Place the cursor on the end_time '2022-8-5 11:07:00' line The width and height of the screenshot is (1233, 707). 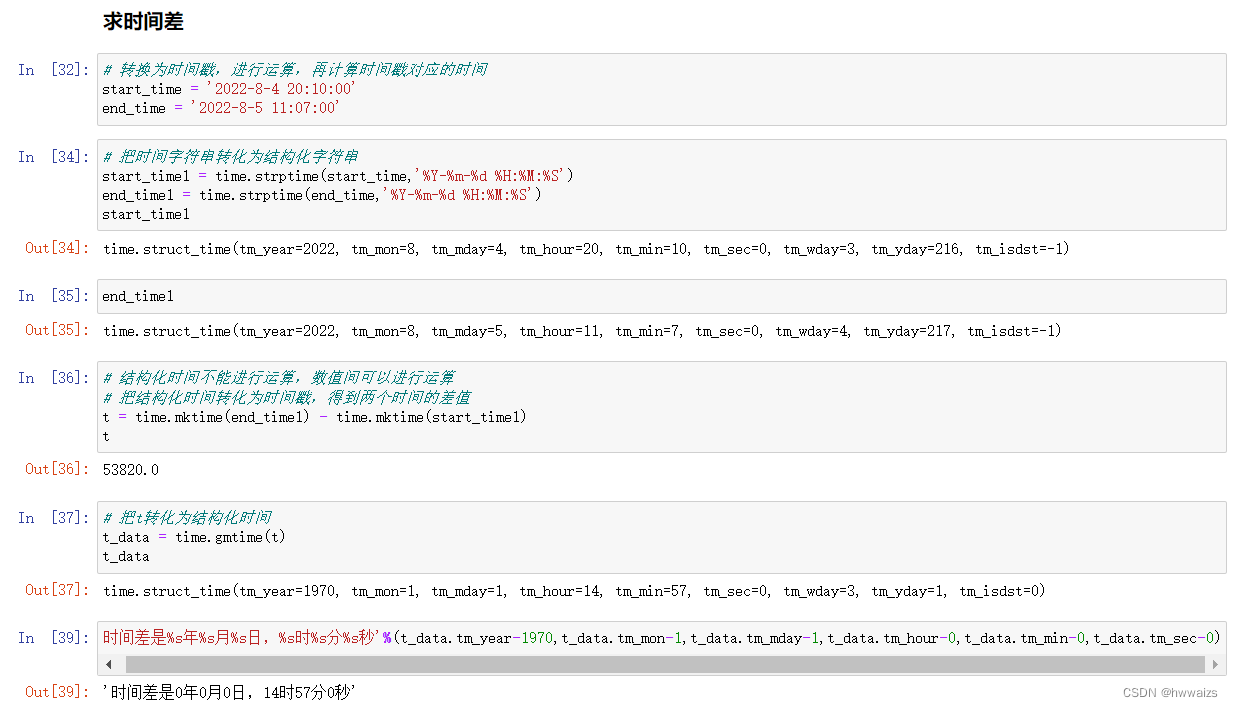[221, 108]
